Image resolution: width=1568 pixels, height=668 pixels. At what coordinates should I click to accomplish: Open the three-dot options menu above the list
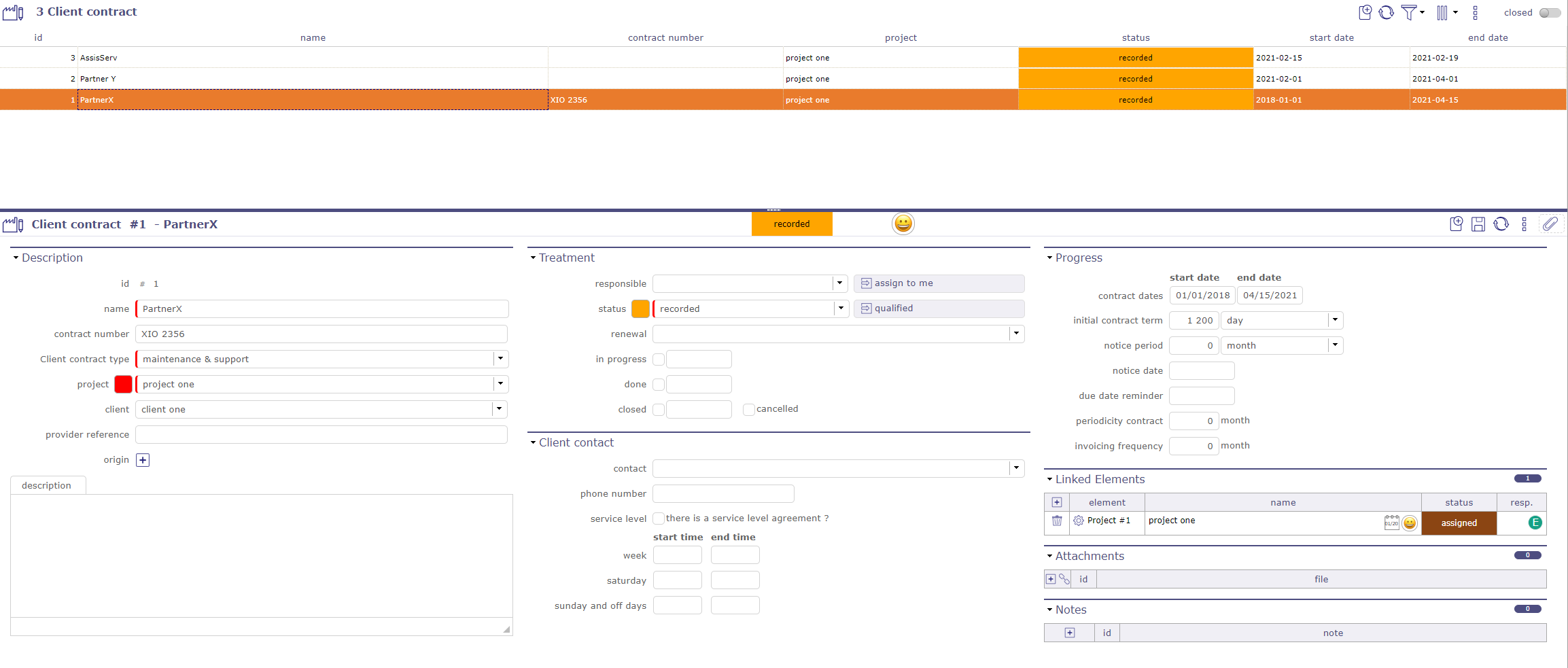1476,12
